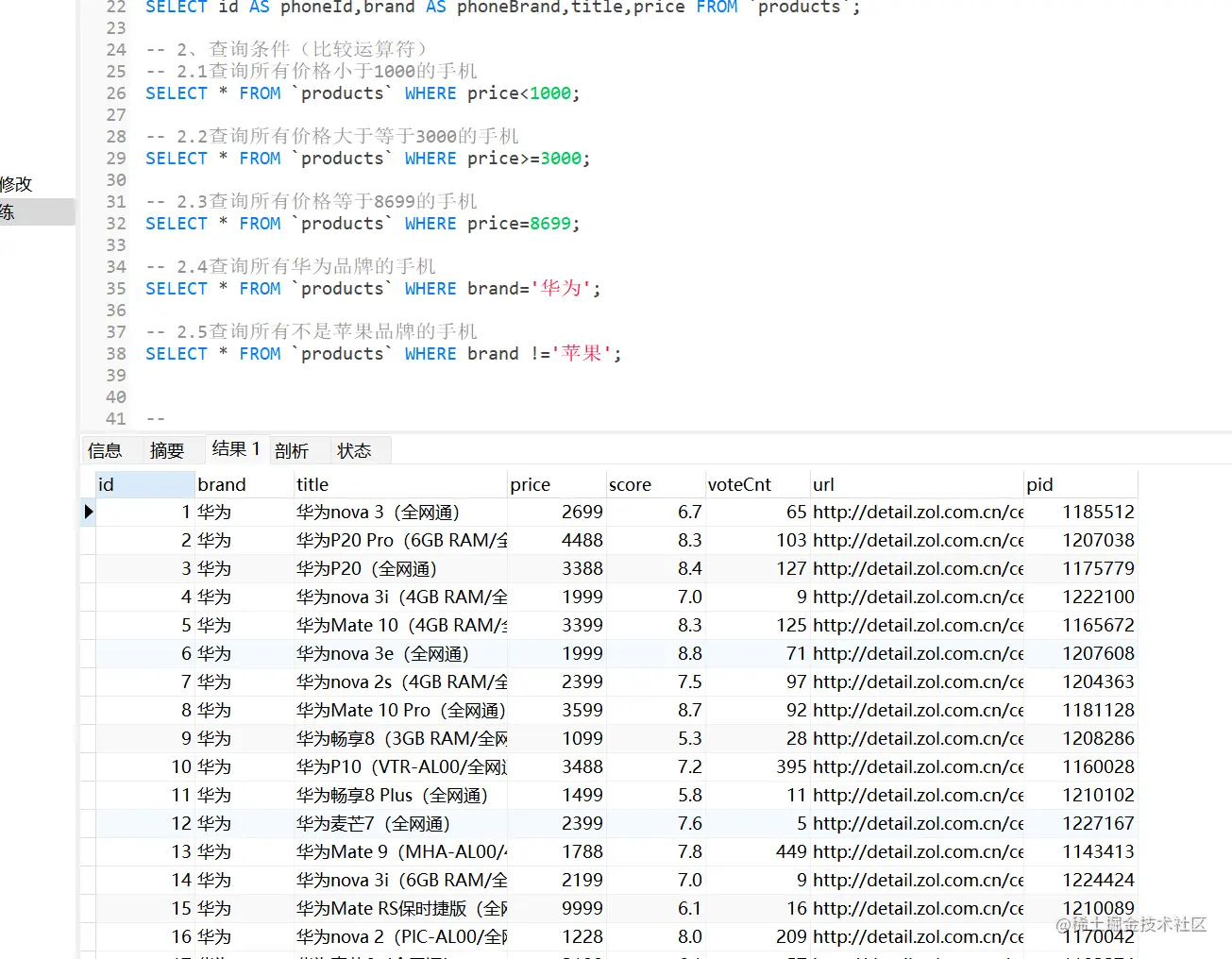Screen dimensions: 1232x959
Task: Click the comment 2.5查询所有不是苹果品牌的手机
Action: point(312,331)
